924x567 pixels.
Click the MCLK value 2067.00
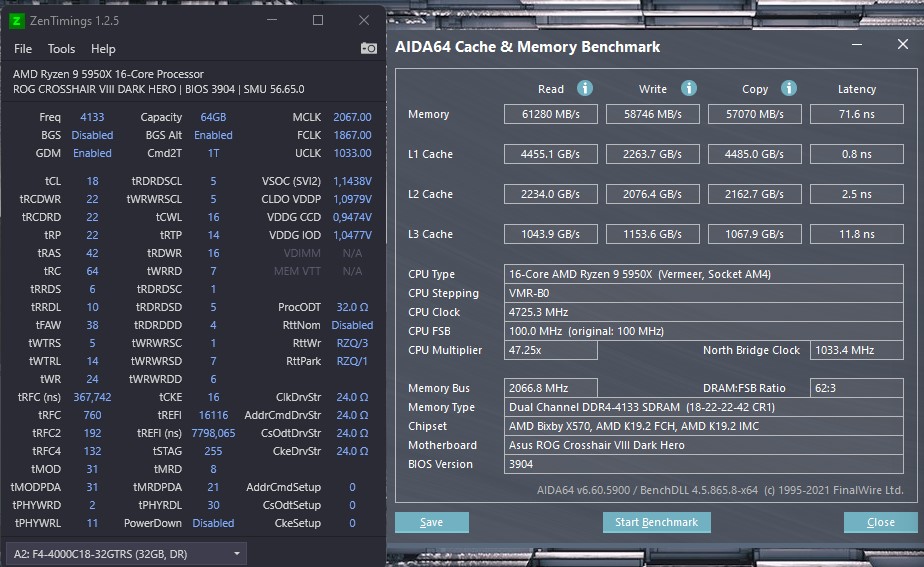point(352,117)
